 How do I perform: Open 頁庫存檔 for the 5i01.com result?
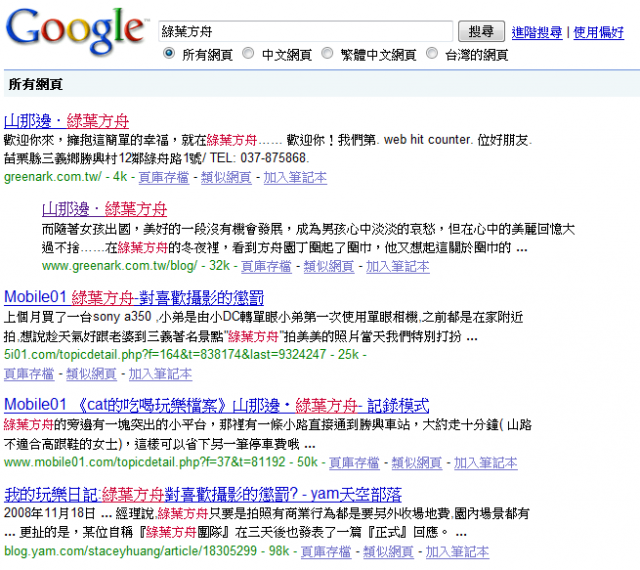(29, 374)
